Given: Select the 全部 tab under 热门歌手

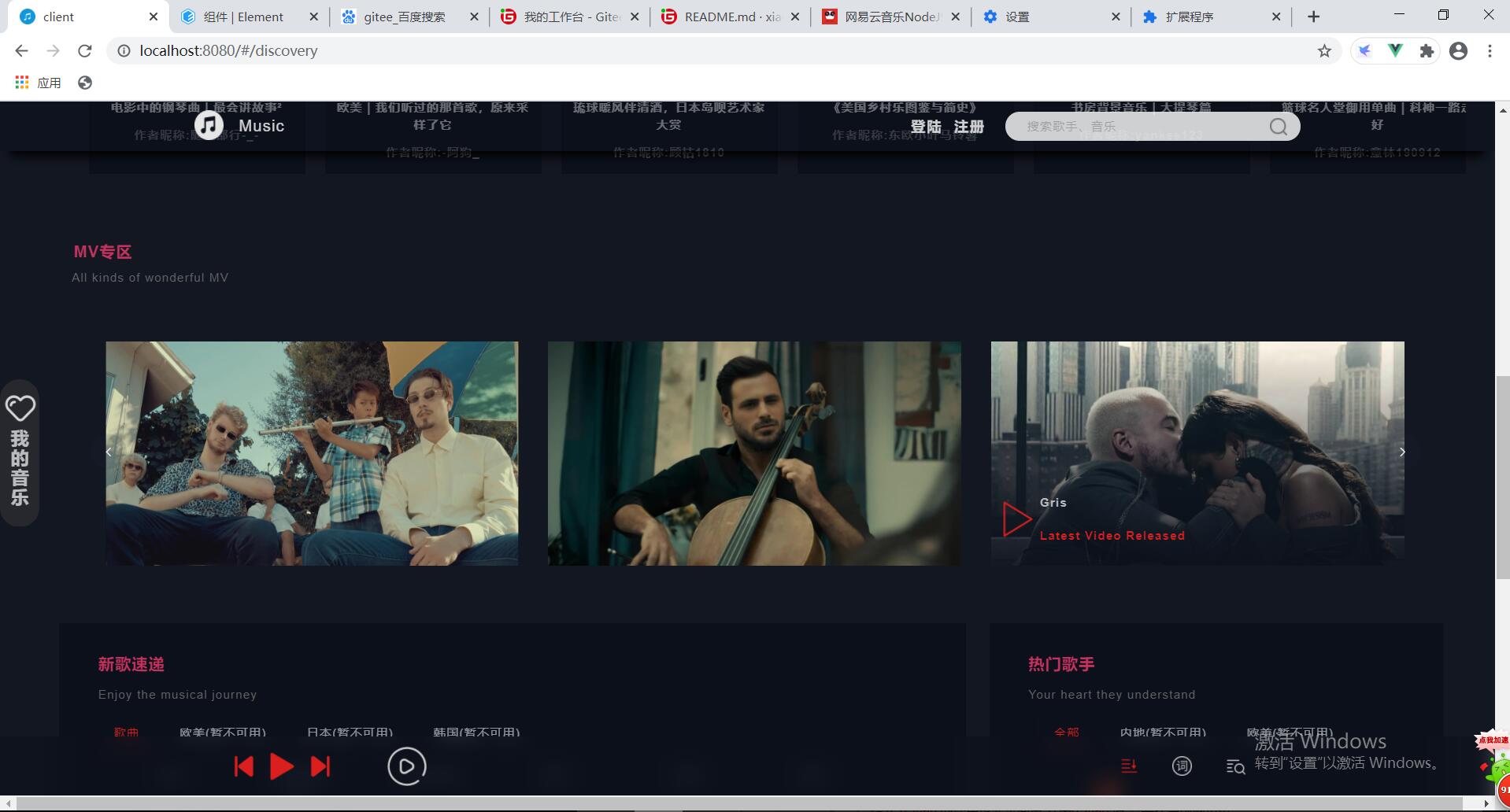Looking at the screenshot, I should (x=1067, y=733).
